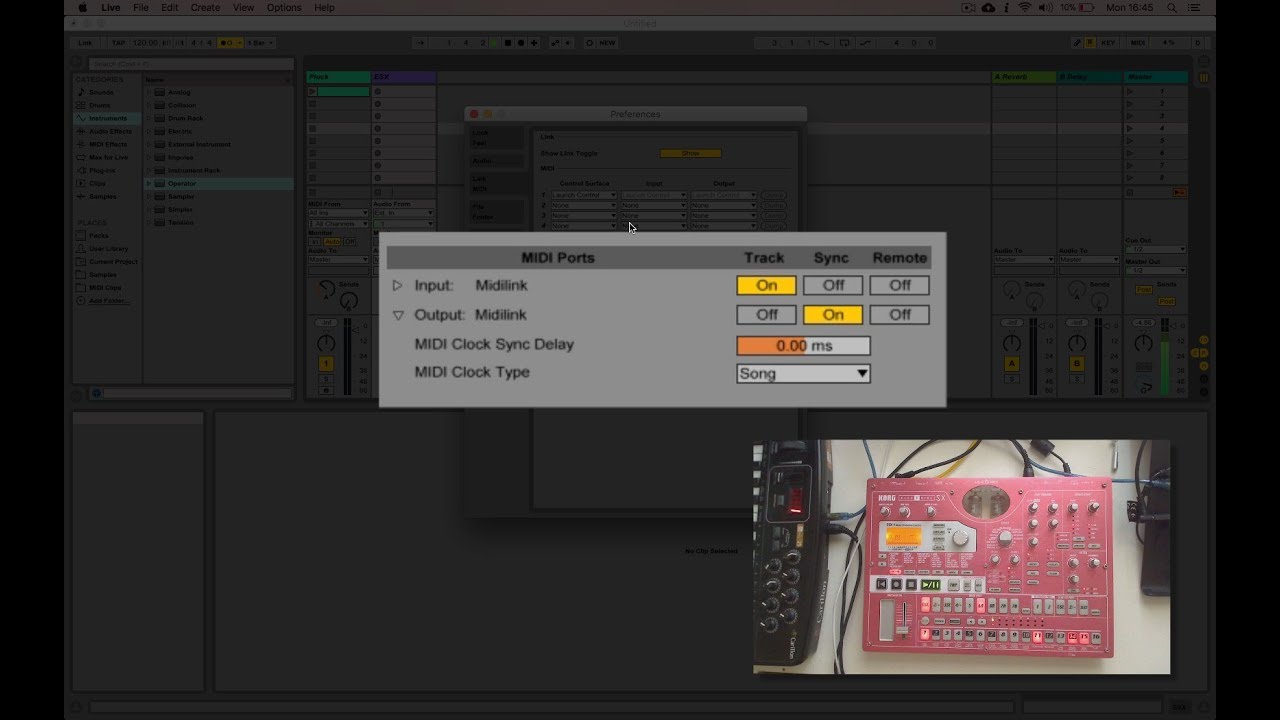1280x720 pixels.
Task: Open the Create menu
Action: pos(205,7)
